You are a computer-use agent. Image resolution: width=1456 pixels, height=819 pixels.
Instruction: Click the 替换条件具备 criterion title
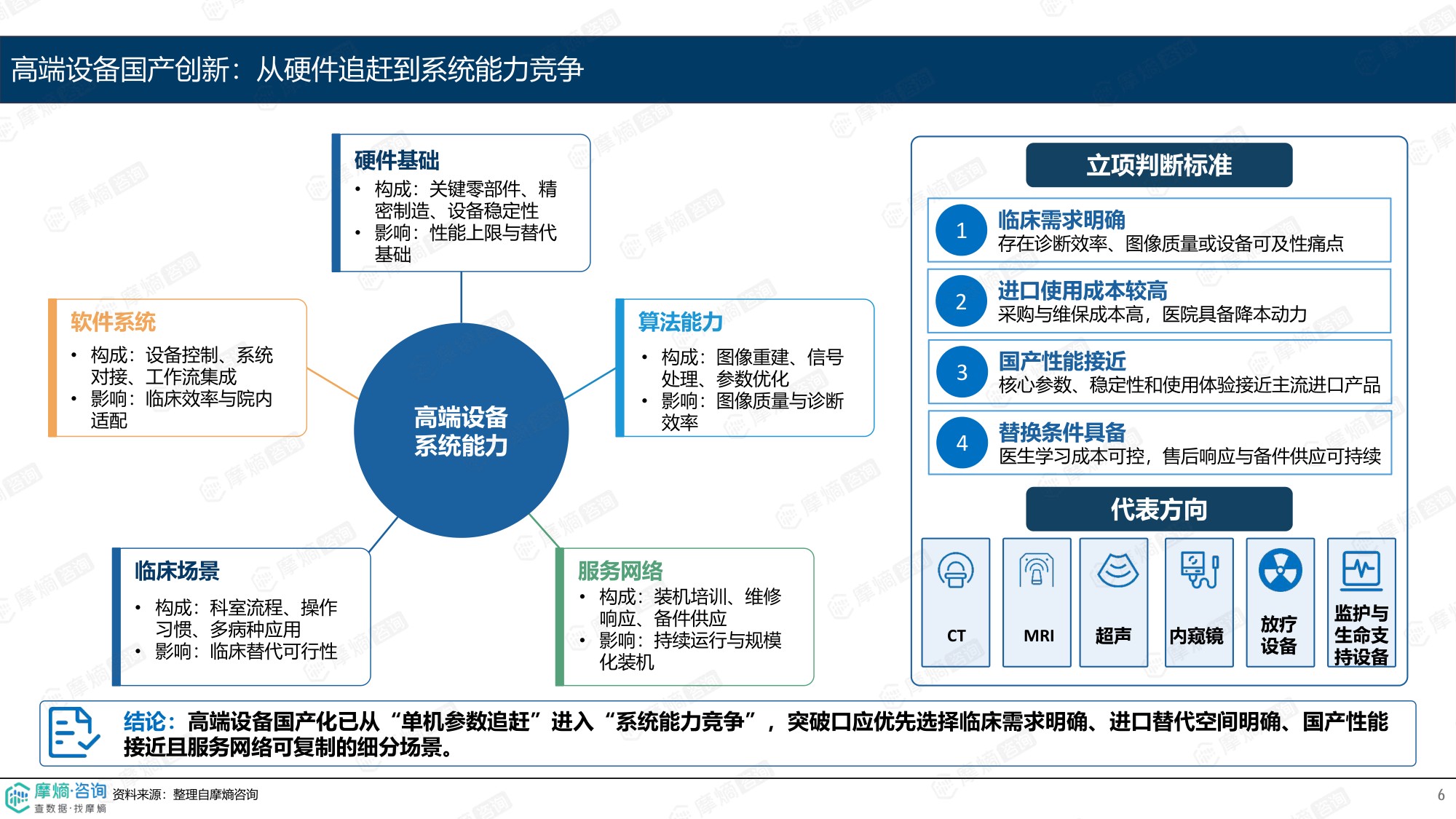pos(1062,432)
